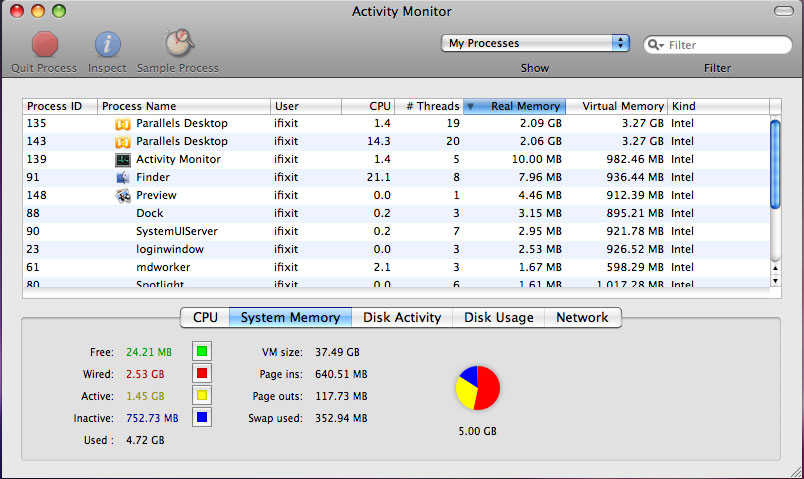Click the 982.46 MB virtual memory value

[x=635, y=159]
